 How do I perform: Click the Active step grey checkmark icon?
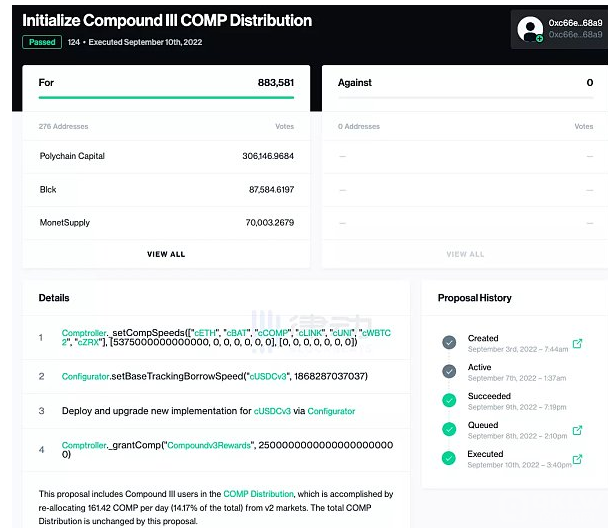tap(449, 371)
